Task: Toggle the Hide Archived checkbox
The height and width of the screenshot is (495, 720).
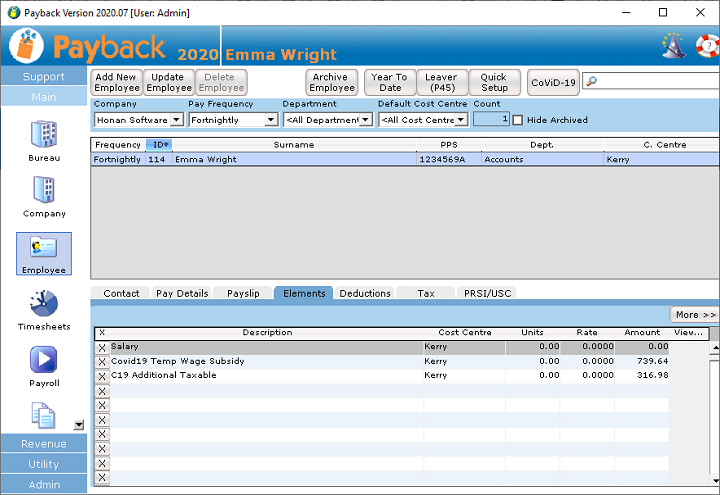Action: (x=518, y=120)
